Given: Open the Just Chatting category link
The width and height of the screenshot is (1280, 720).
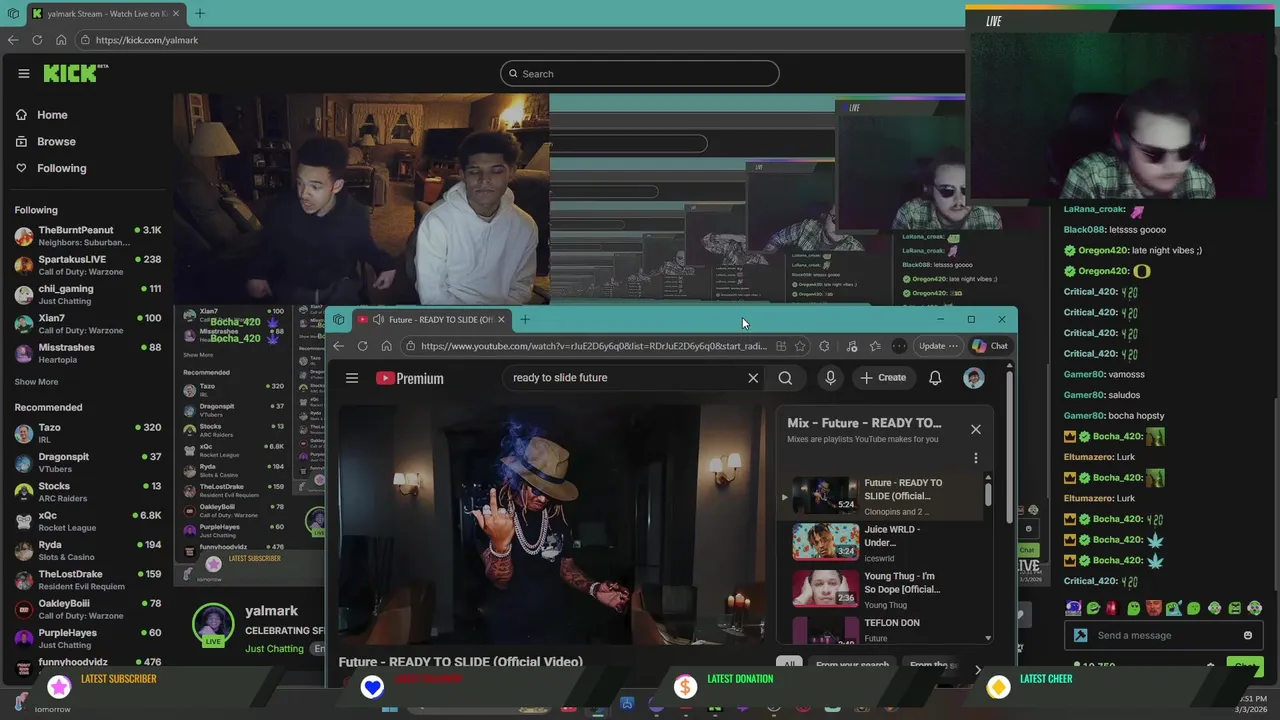Looking at the screenshot, I should coord(274,649).
